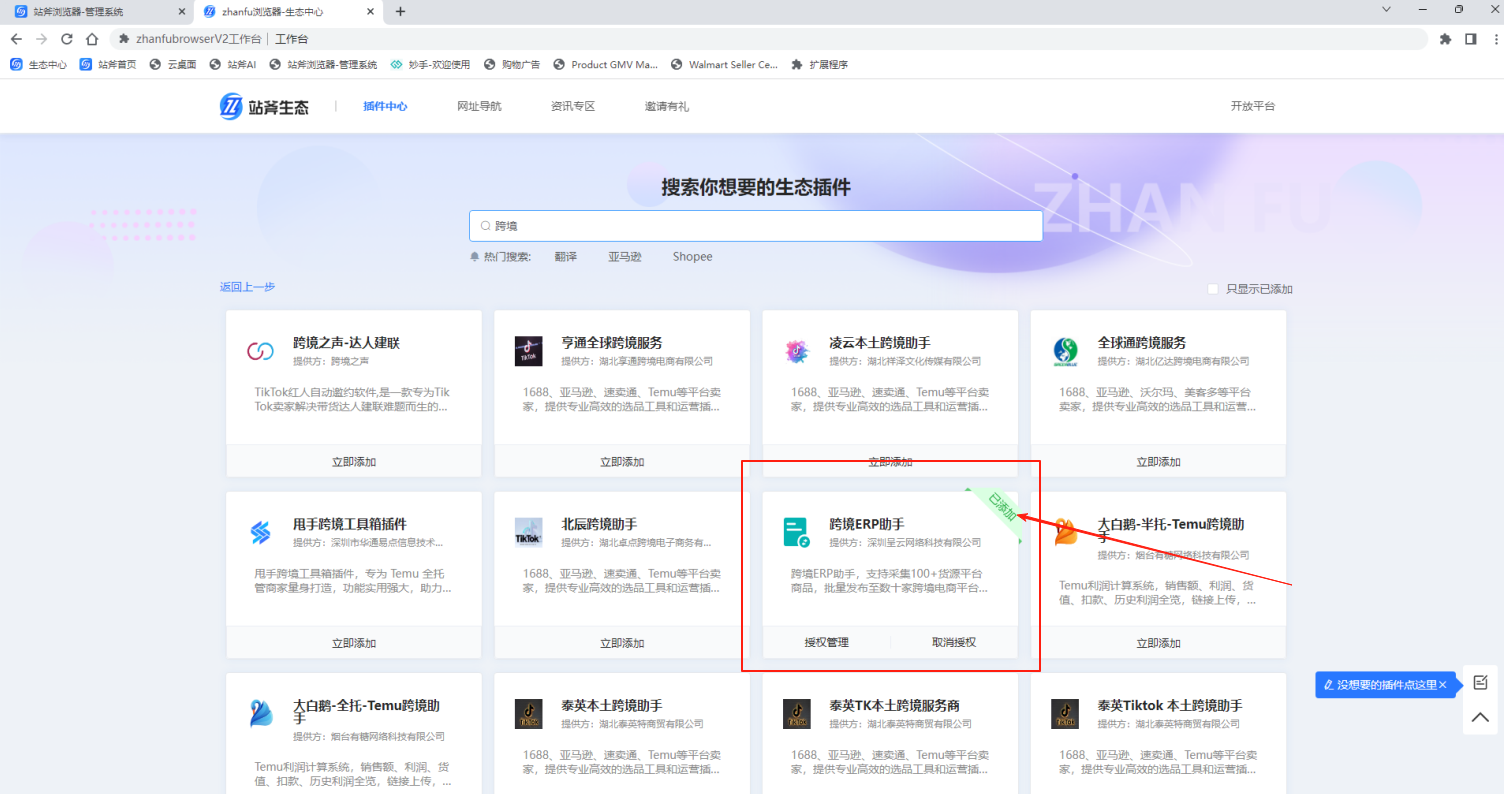
Task: Add 亨通全球跨境服务 via 立即添加
Action: tap(622, 462)
